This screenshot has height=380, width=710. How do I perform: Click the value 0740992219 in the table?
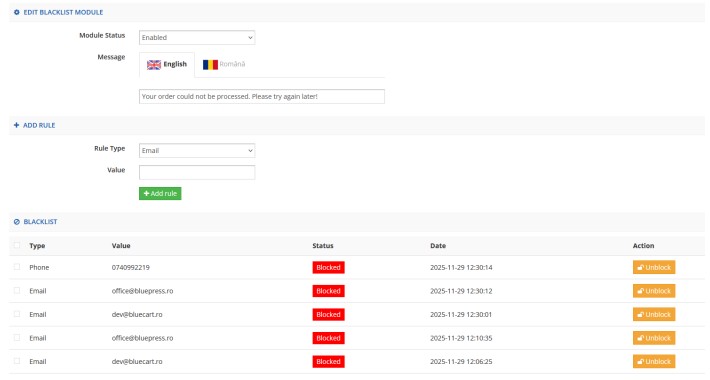pyautogui.click(x=130, y=267)
